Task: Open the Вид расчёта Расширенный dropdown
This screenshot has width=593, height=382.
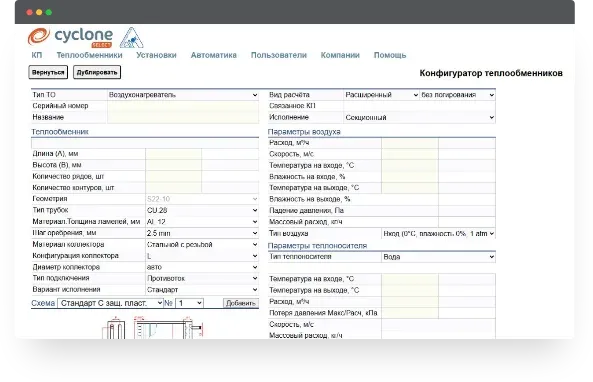Action: click(x=381, y=95)
